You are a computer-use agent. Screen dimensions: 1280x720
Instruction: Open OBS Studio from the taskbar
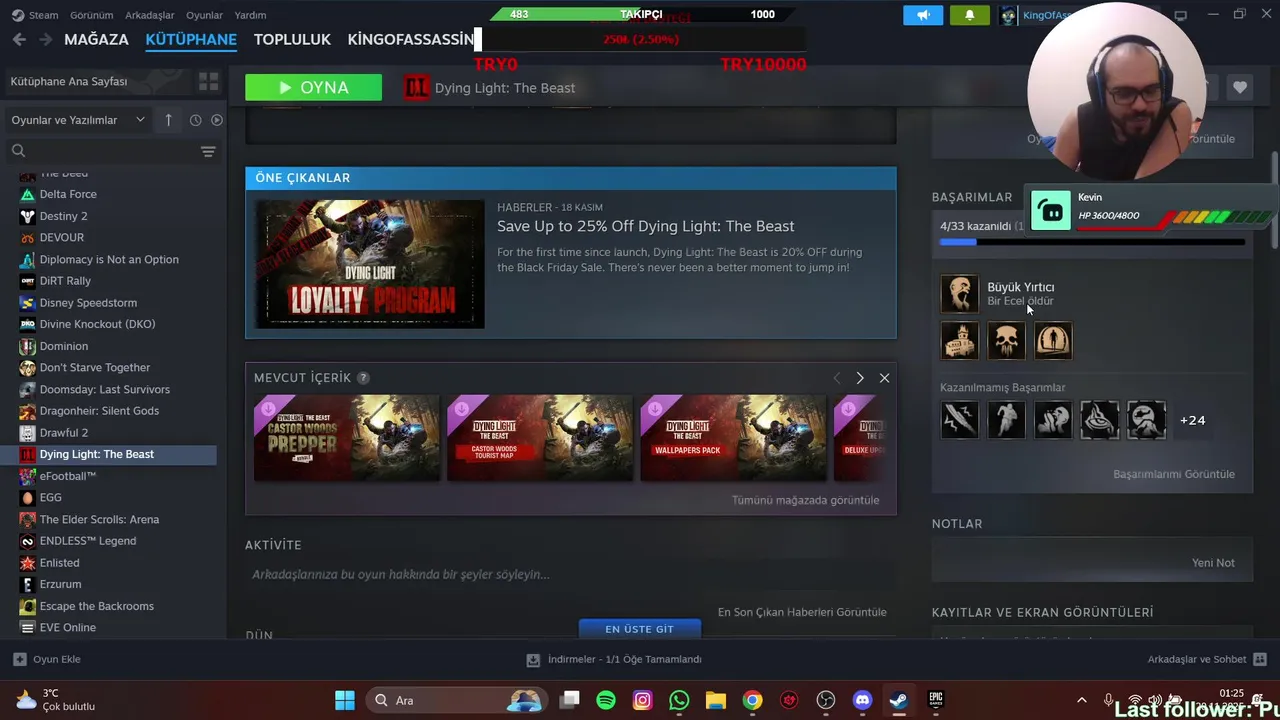826,700
